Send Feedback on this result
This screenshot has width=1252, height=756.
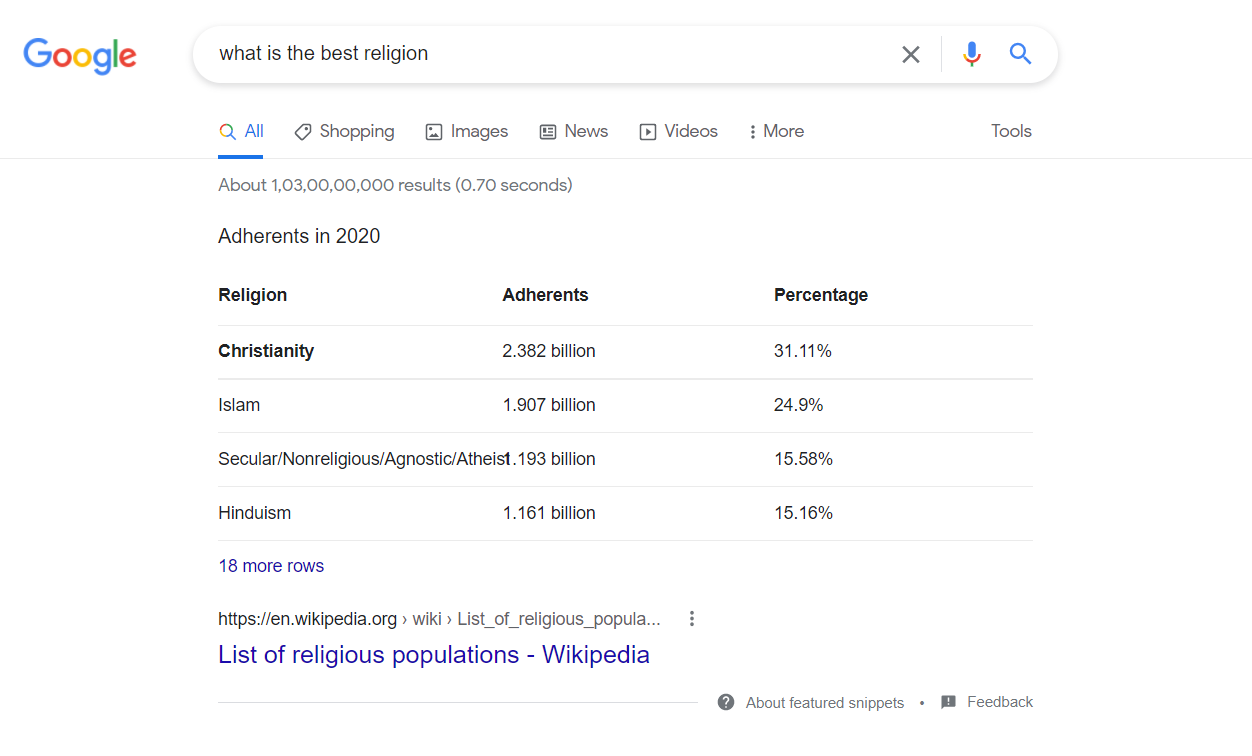[x=1000, y=701]
